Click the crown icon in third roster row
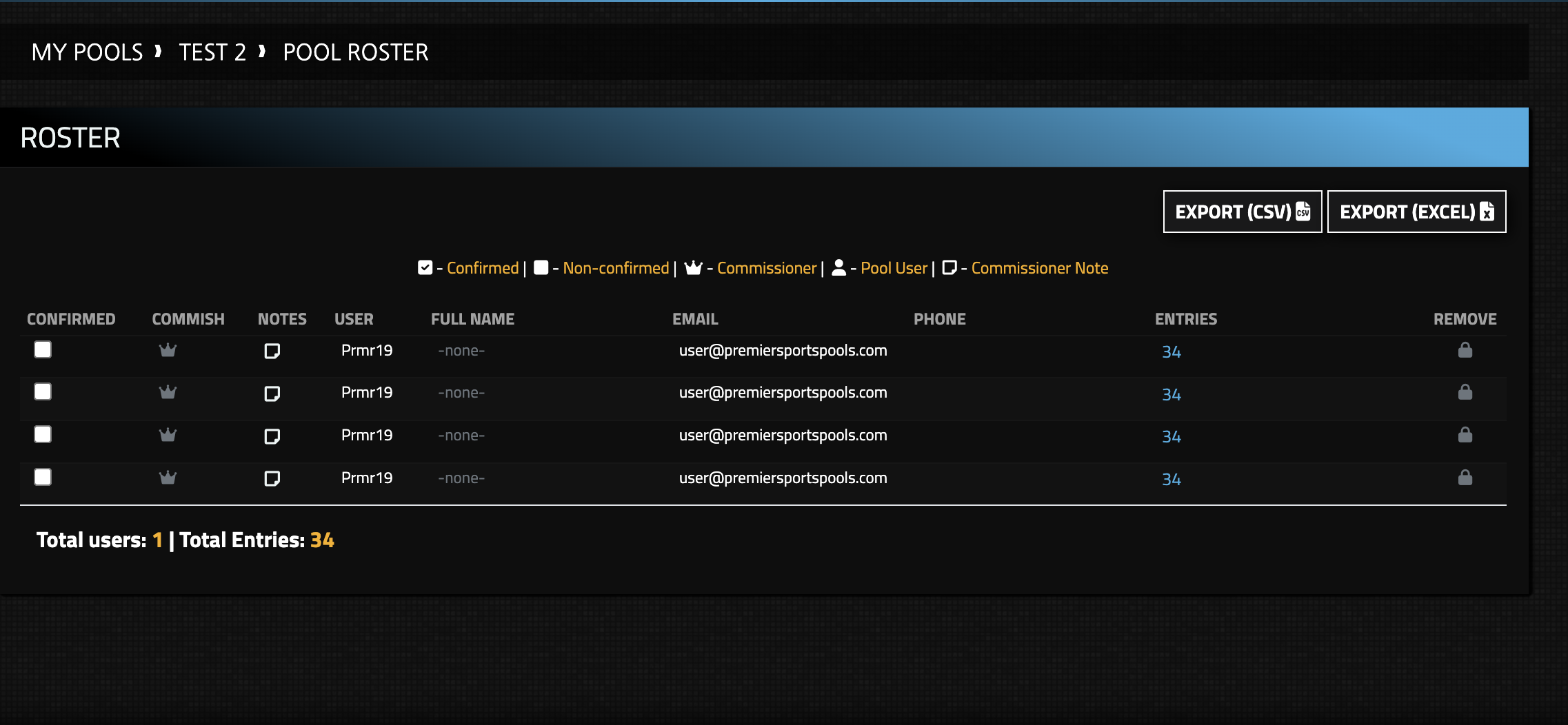Viewport: 1568px width, 725px height. click(x=168, y=435)
